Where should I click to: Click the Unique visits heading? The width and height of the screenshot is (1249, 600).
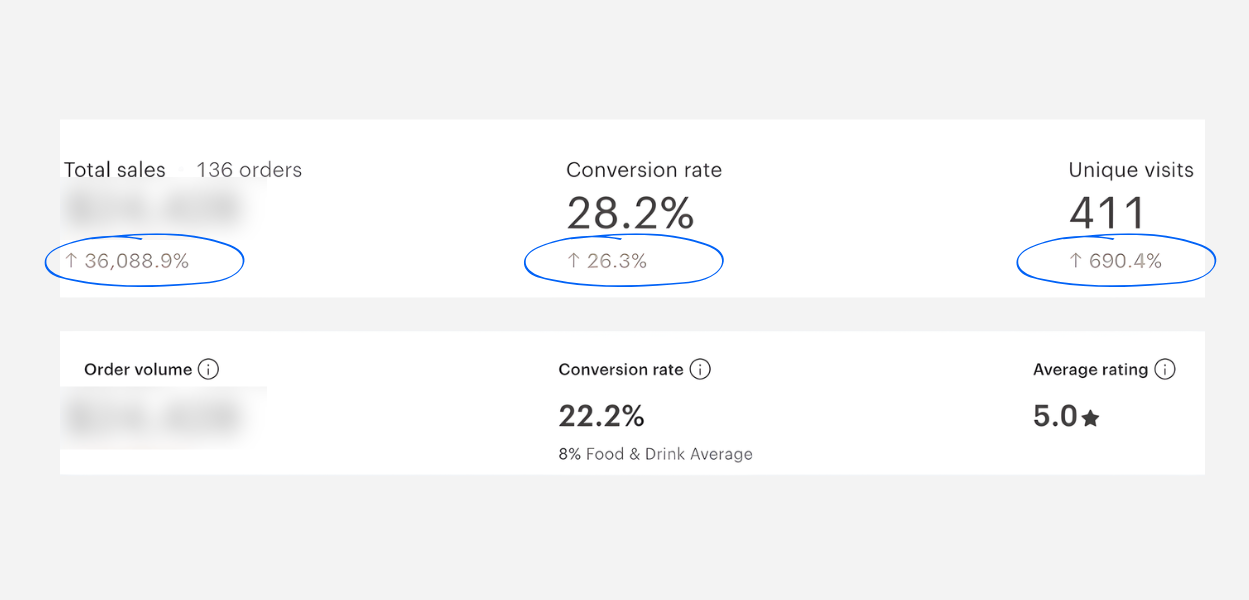pos(1131,170)
